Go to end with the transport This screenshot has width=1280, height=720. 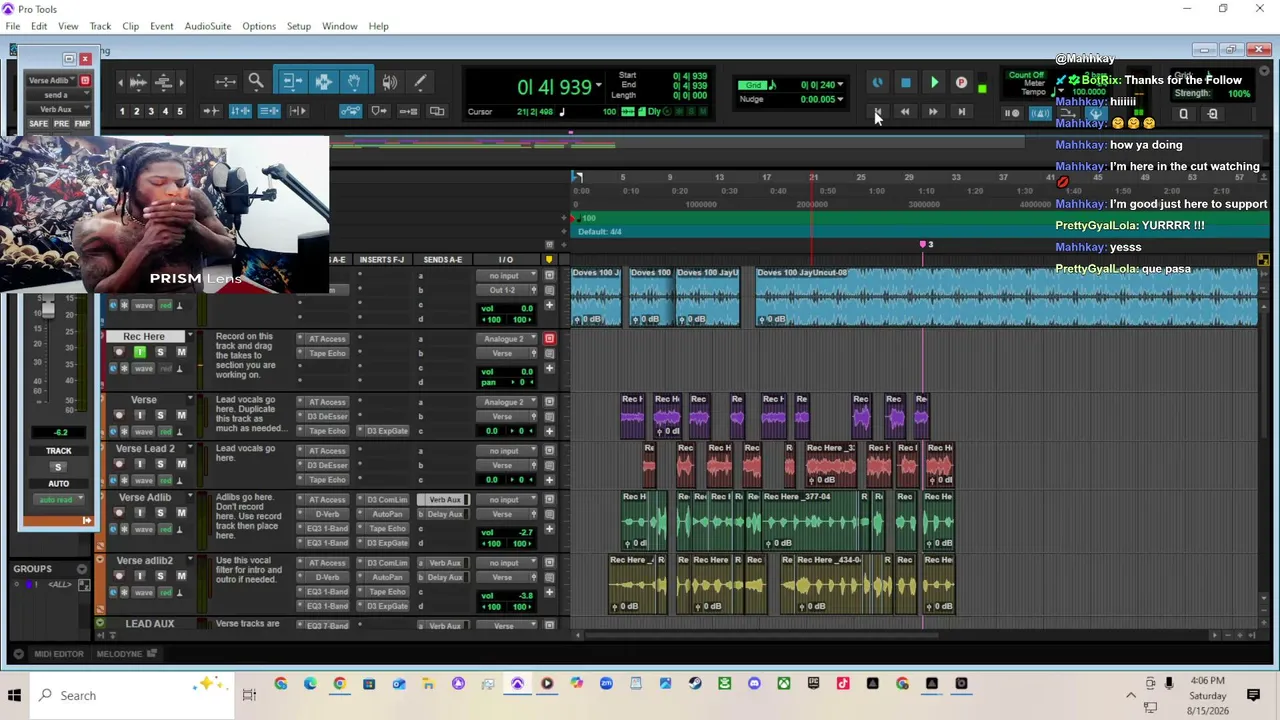click(962, 112)
